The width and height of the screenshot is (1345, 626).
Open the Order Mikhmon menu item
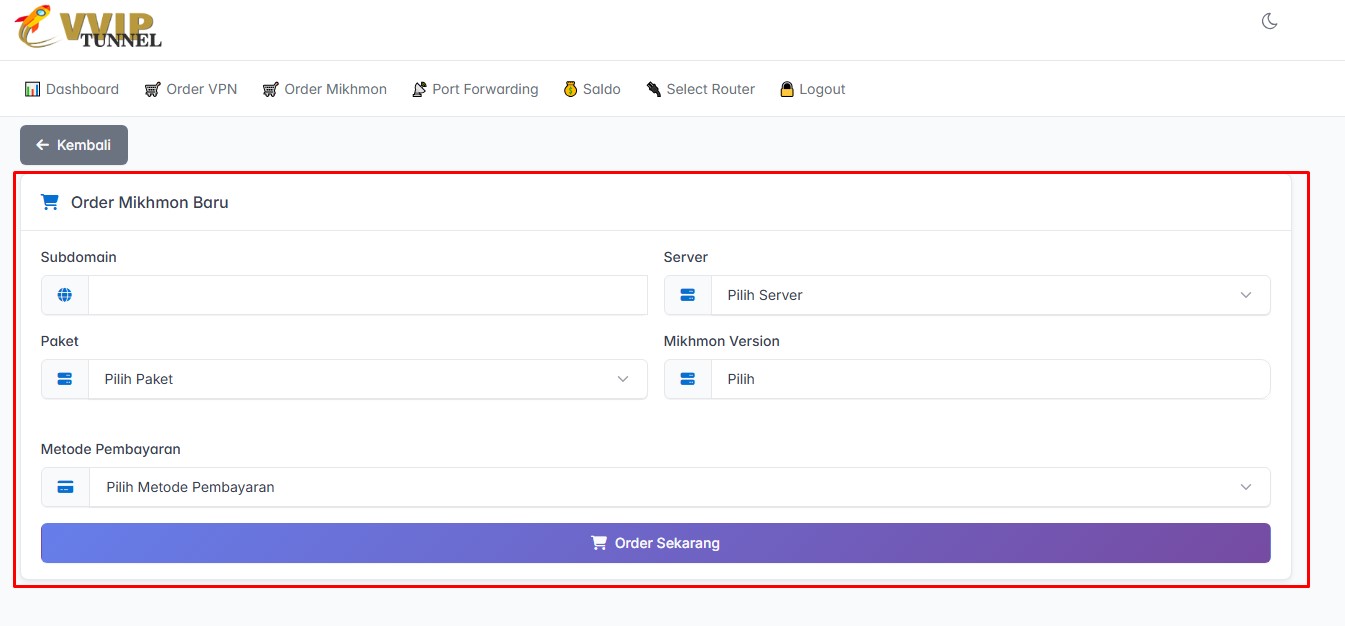(x=324, y=89)
